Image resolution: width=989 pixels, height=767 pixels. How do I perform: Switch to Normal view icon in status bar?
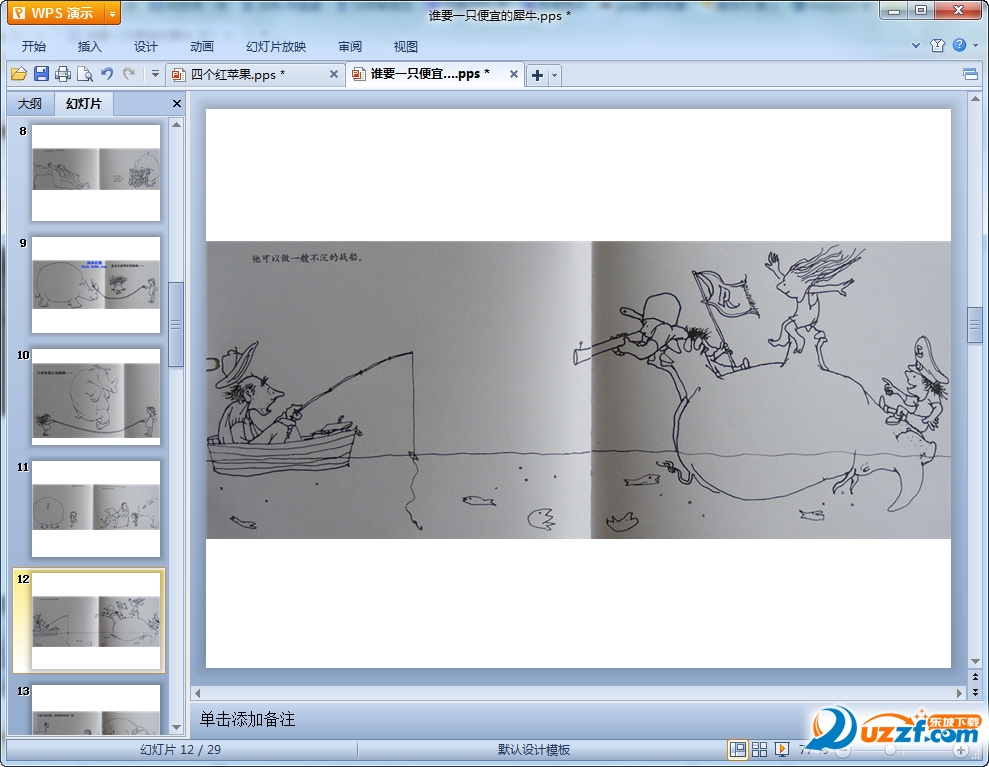point(737,749)
